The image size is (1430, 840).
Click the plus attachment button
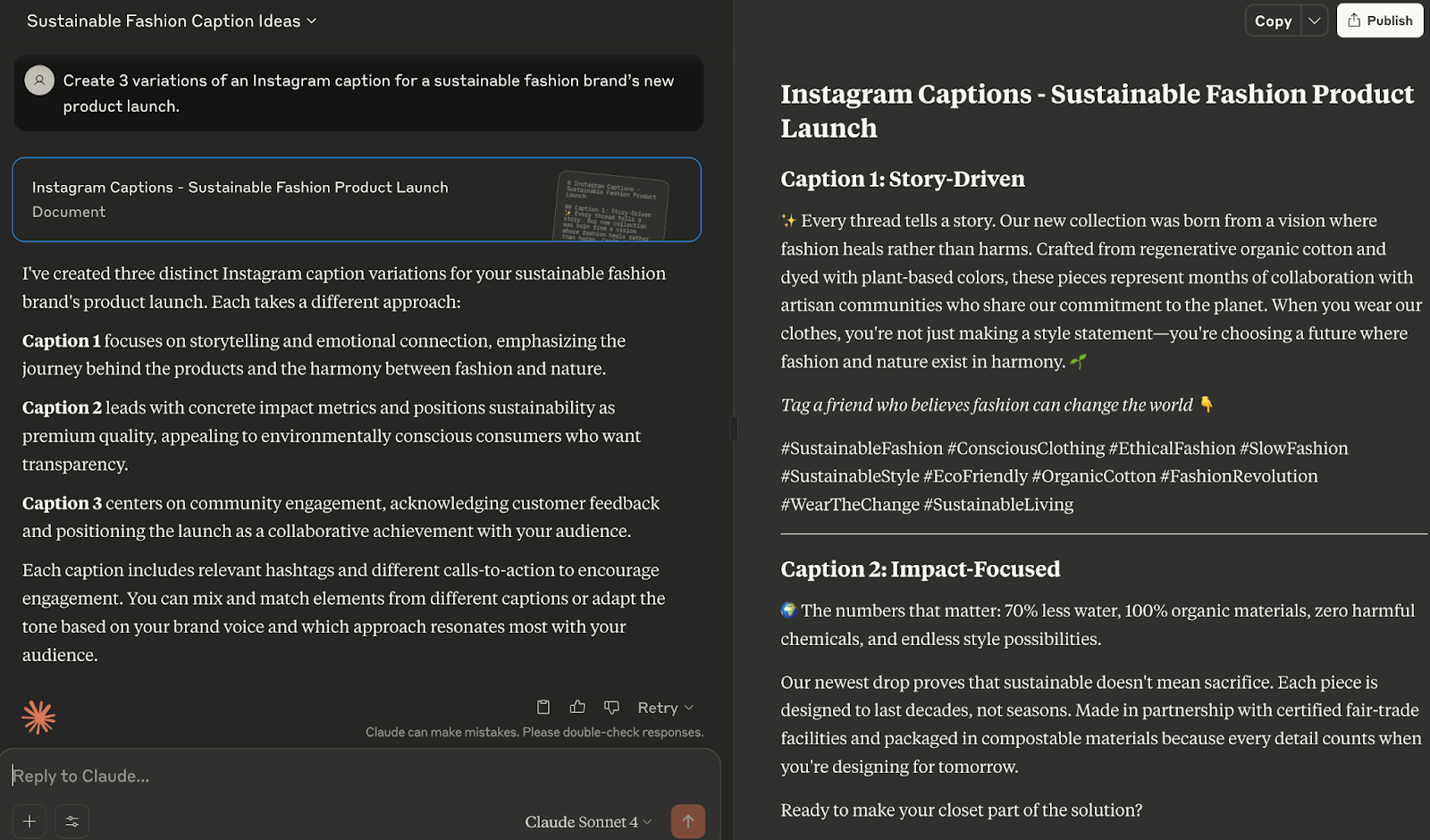click(x=29, y=821)
